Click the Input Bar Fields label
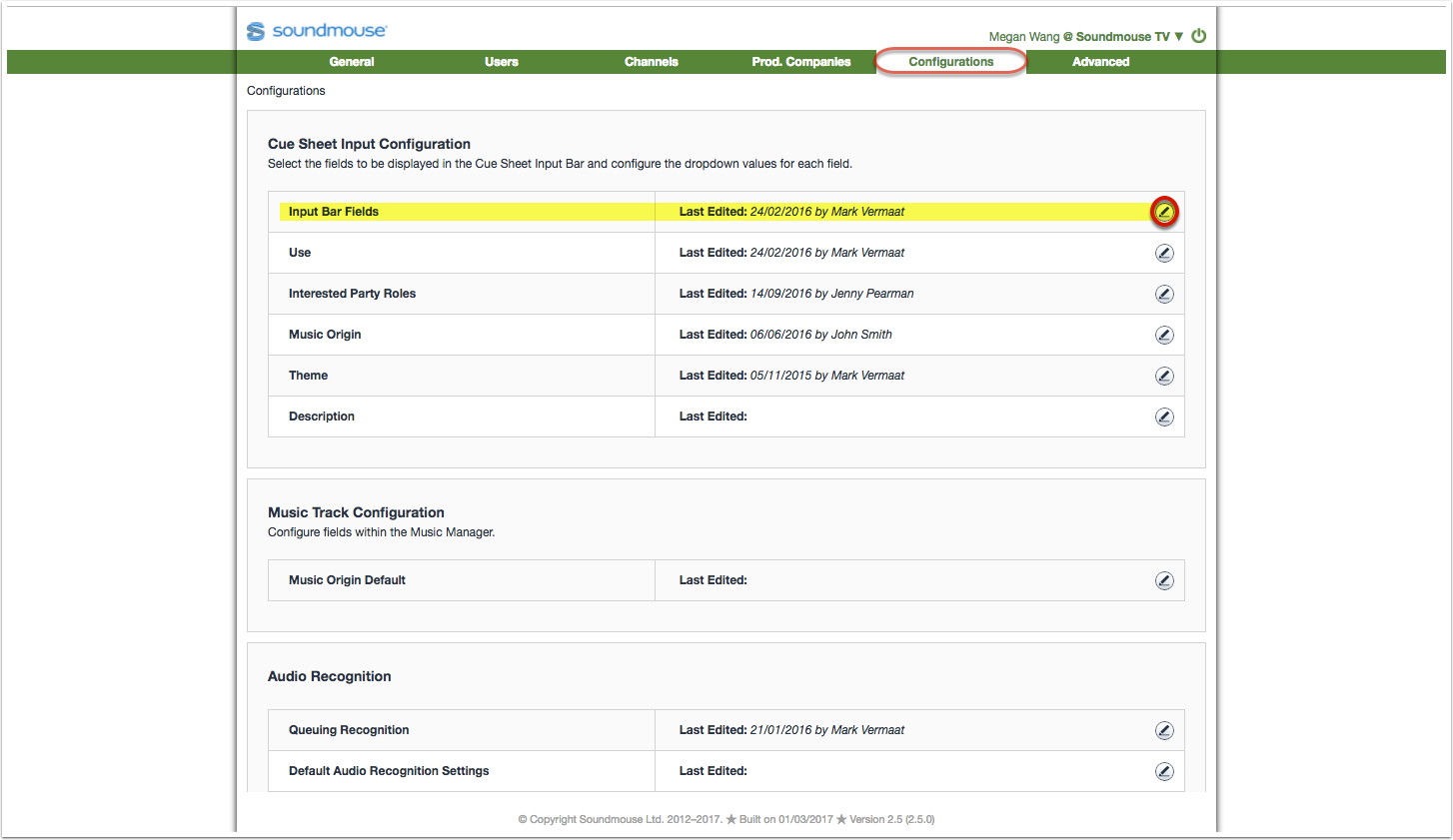 (x=334, y=212)
